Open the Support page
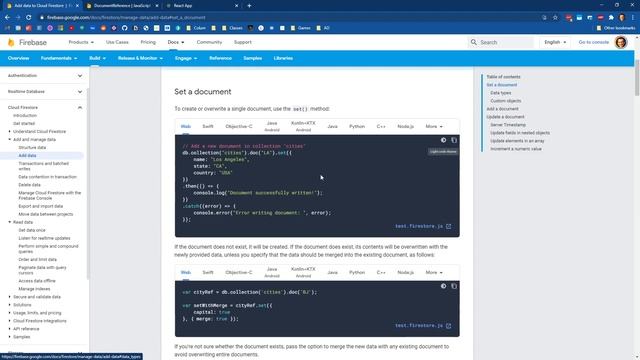This screenshot has height=360, width=640. 242,42
